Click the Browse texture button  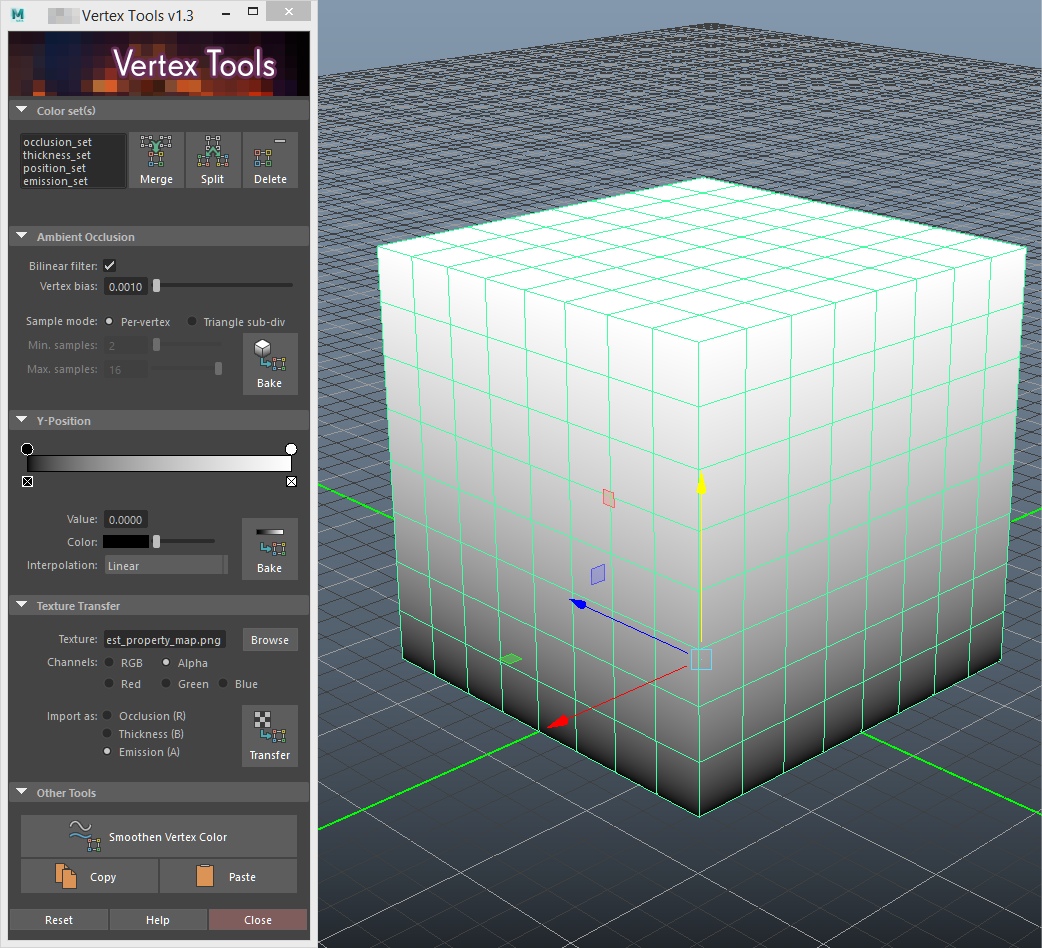tap(270, 640)
